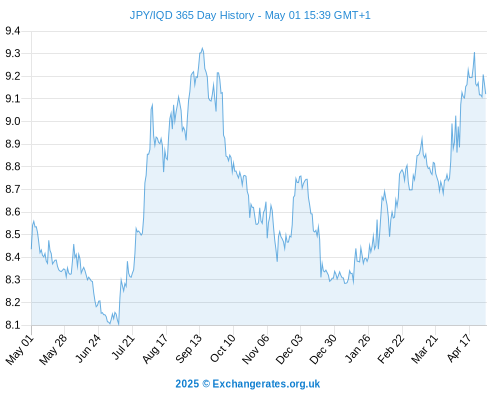This screenshot has height=400, width=495.
Task: Select the Mar 21 date label
Action: point(425,348)
